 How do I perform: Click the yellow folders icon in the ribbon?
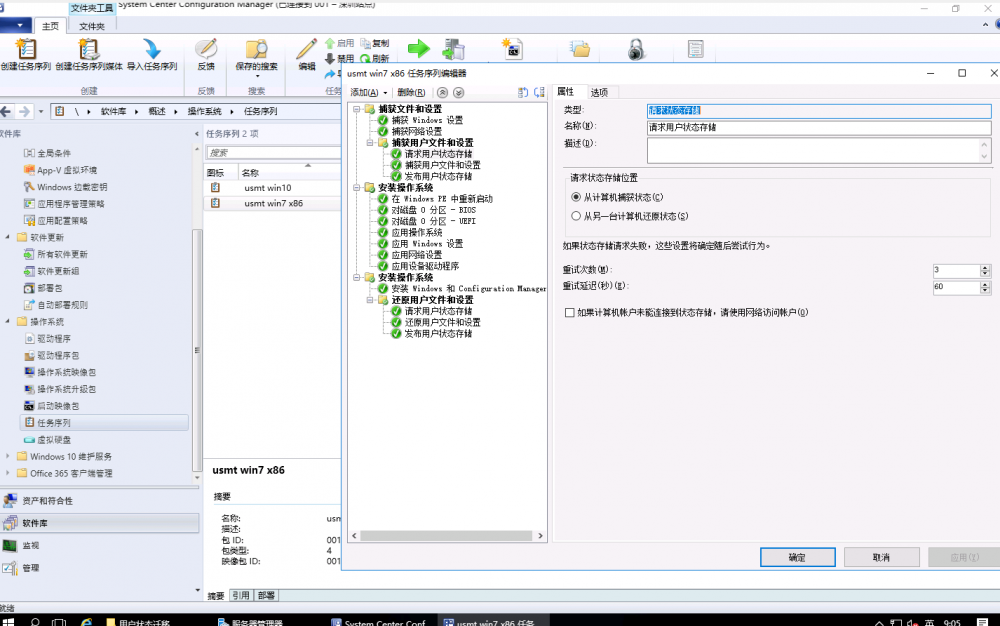(580, 49)
